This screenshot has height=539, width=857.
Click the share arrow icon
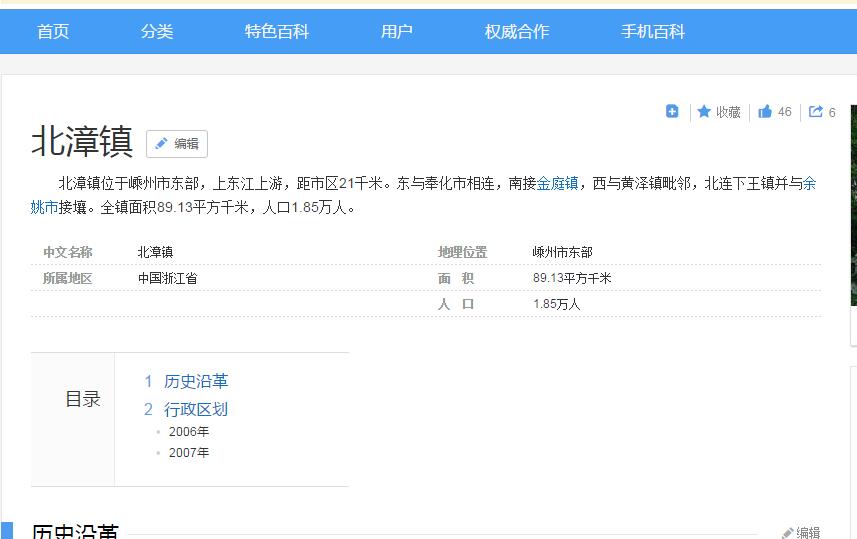[815, 112]
